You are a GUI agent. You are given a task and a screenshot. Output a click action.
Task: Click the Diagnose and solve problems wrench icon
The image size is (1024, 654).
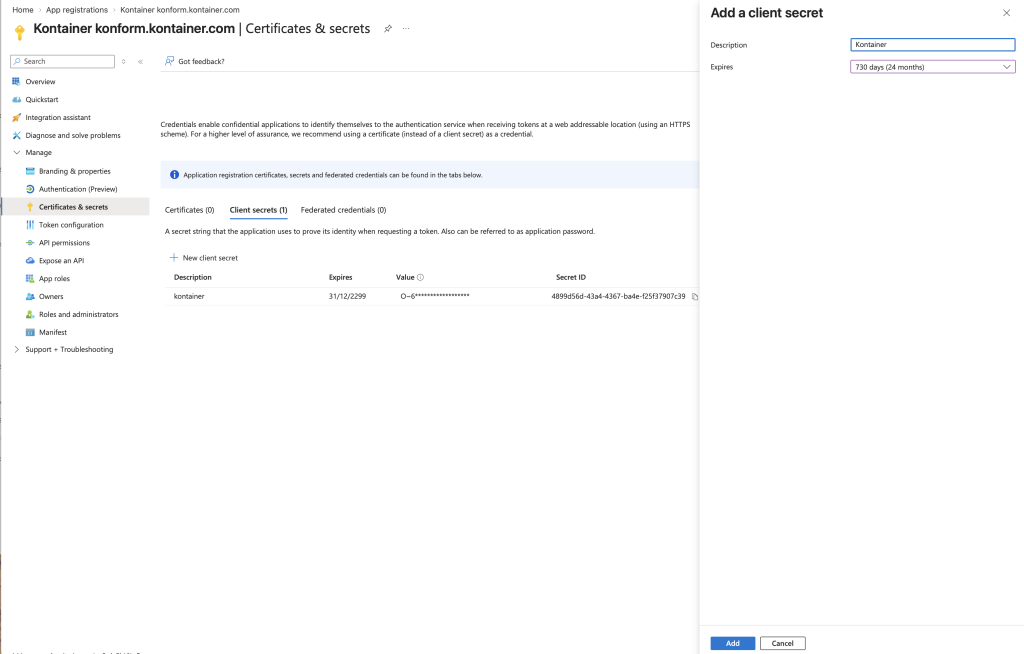pos(16,135)
